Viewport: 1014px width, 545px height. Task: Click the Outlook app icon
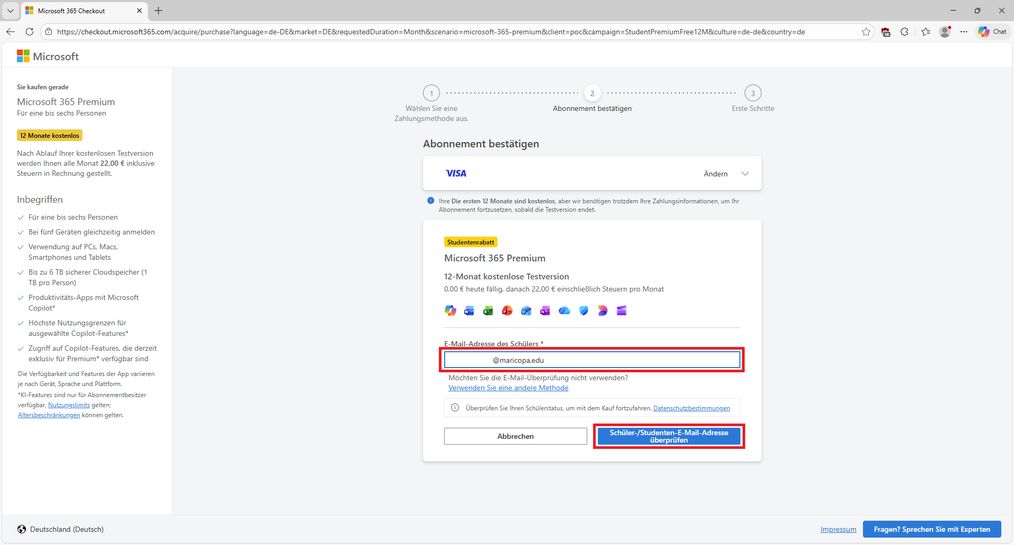[526, 310]
